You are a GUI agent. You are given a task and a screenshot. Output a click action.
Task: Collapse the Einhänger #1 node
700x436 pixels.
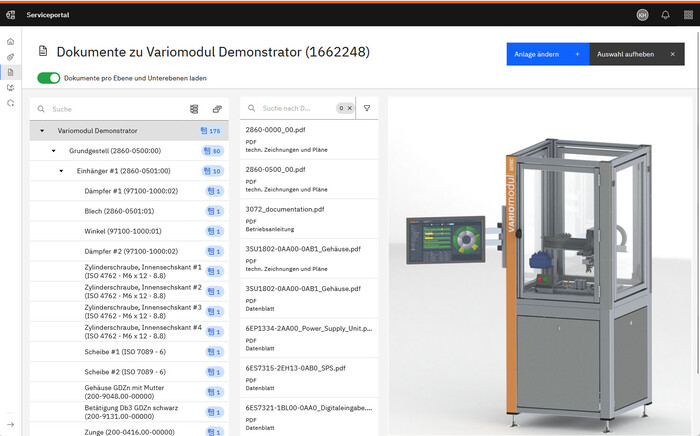coord(61,171)
